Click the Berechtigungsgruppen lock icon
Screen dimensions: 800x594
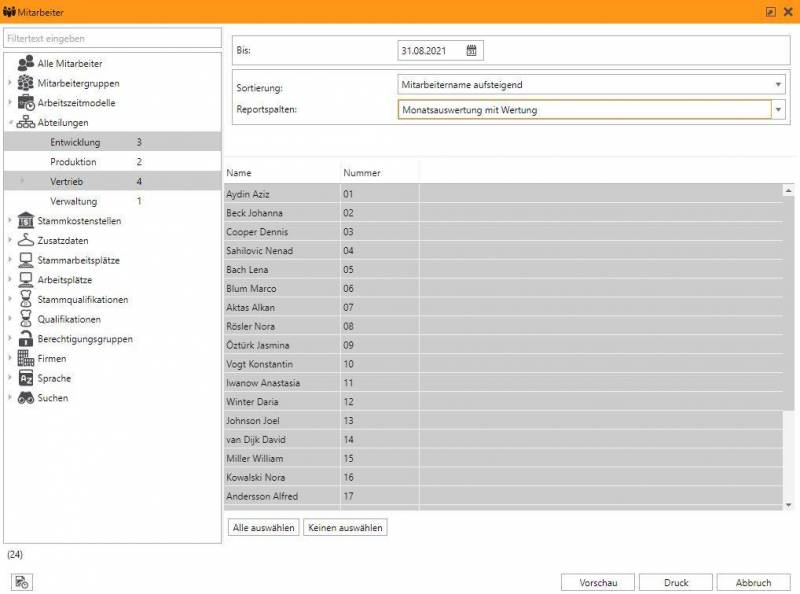point(26,339)
